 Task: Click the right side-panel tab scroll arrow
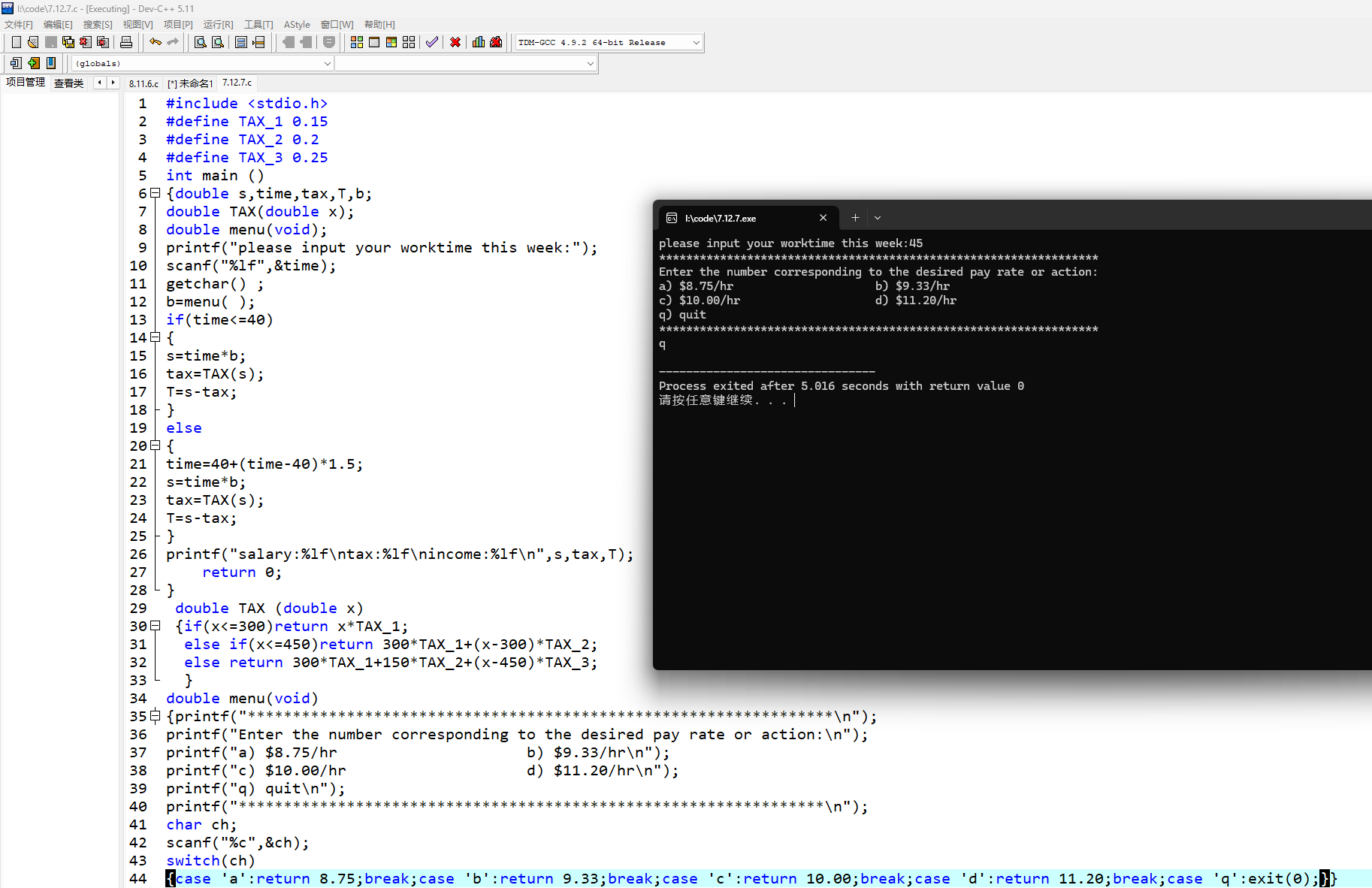(113, 83)
